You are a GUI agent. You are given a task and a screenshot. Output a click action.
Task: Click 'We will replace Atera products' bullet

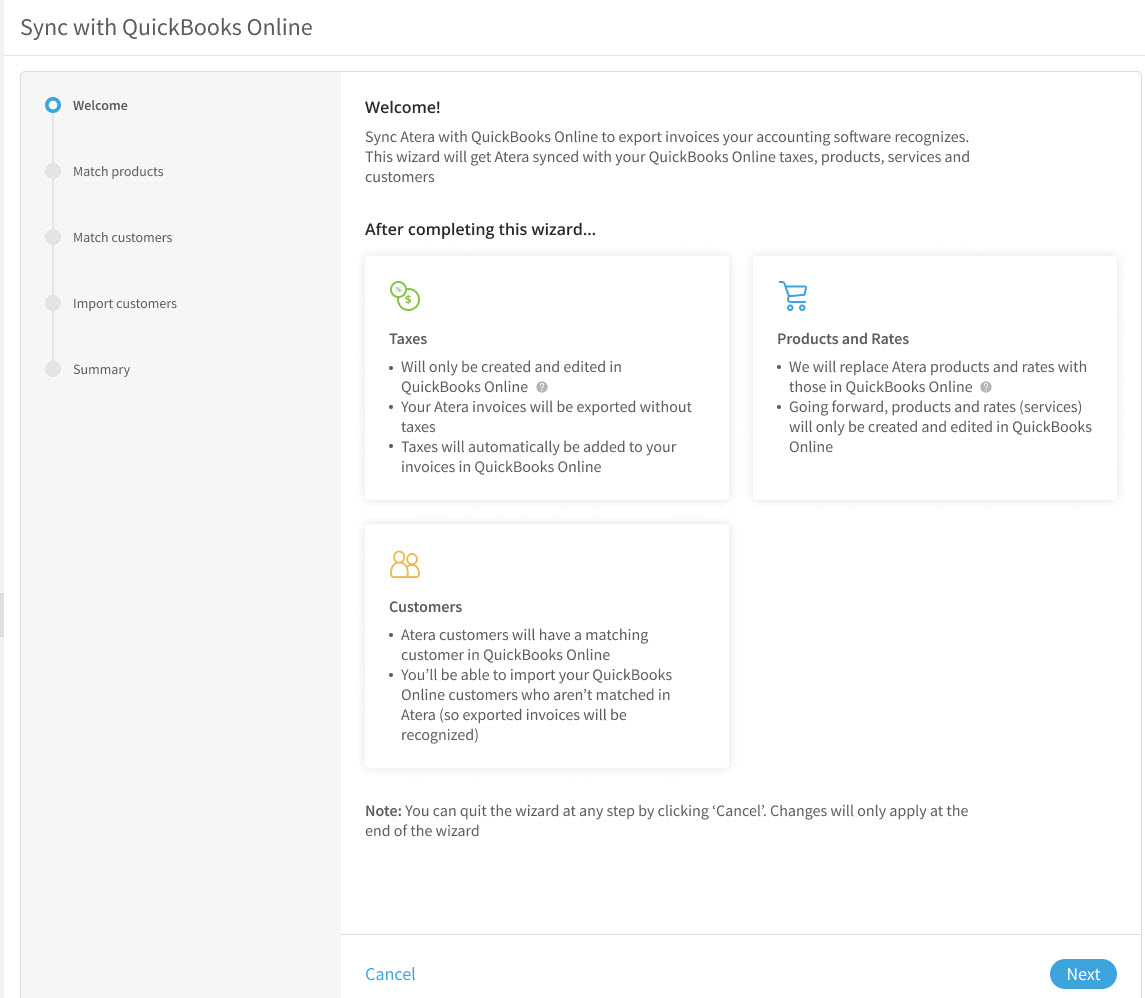pos(937,377)
